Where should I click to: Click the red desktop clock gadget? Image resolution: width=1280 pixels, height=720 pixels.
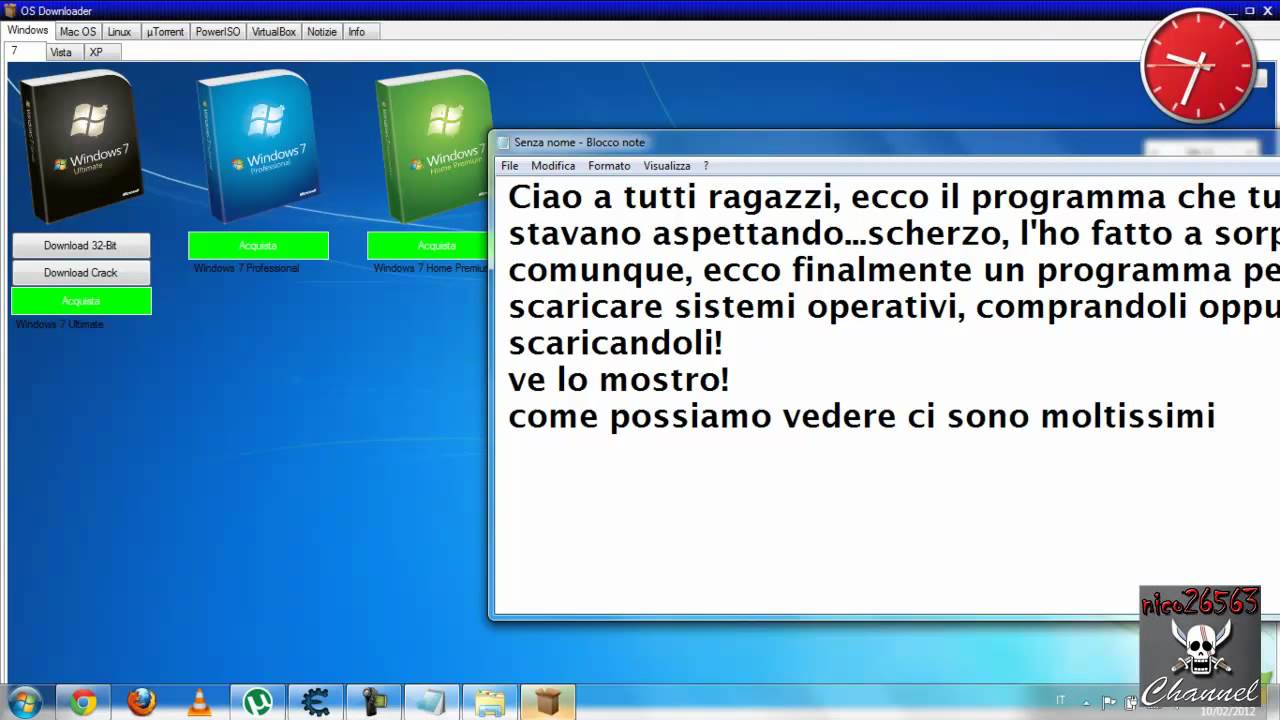(1198, 67)
